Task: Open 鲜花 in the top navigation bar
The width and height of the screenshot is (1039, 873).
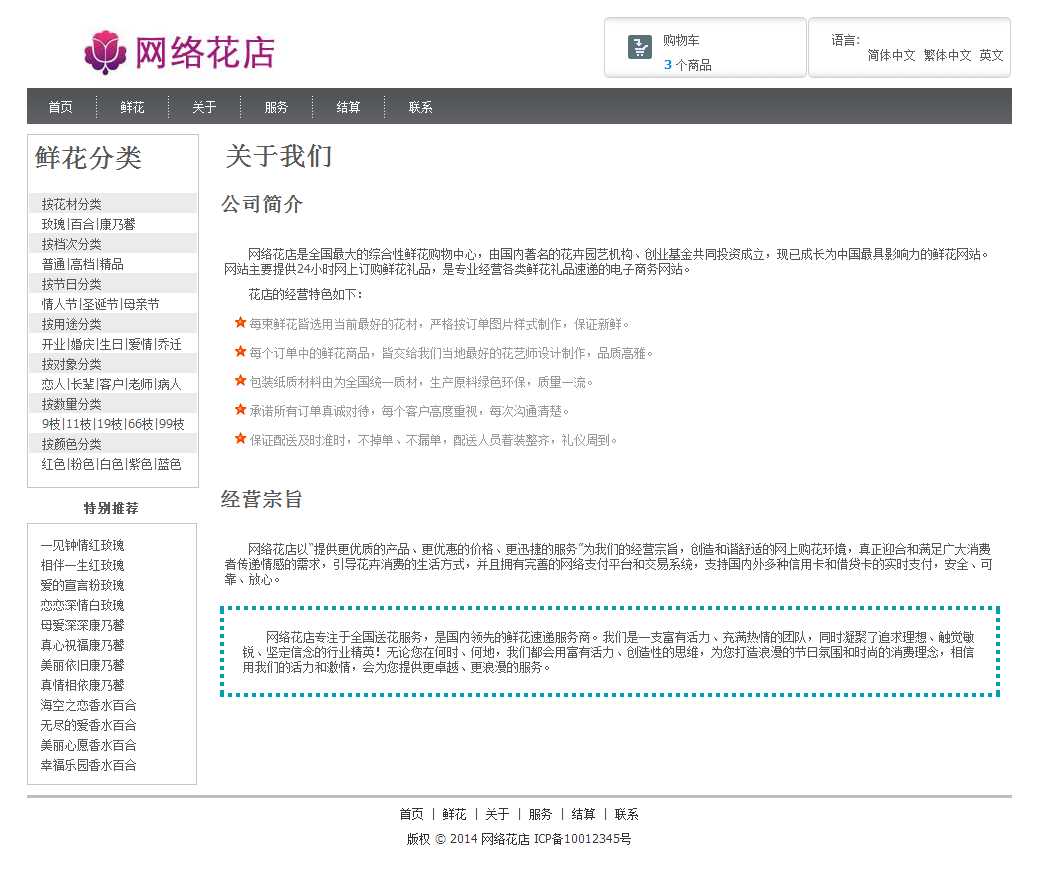Action: pyautogui.click(x=132, y=107)
